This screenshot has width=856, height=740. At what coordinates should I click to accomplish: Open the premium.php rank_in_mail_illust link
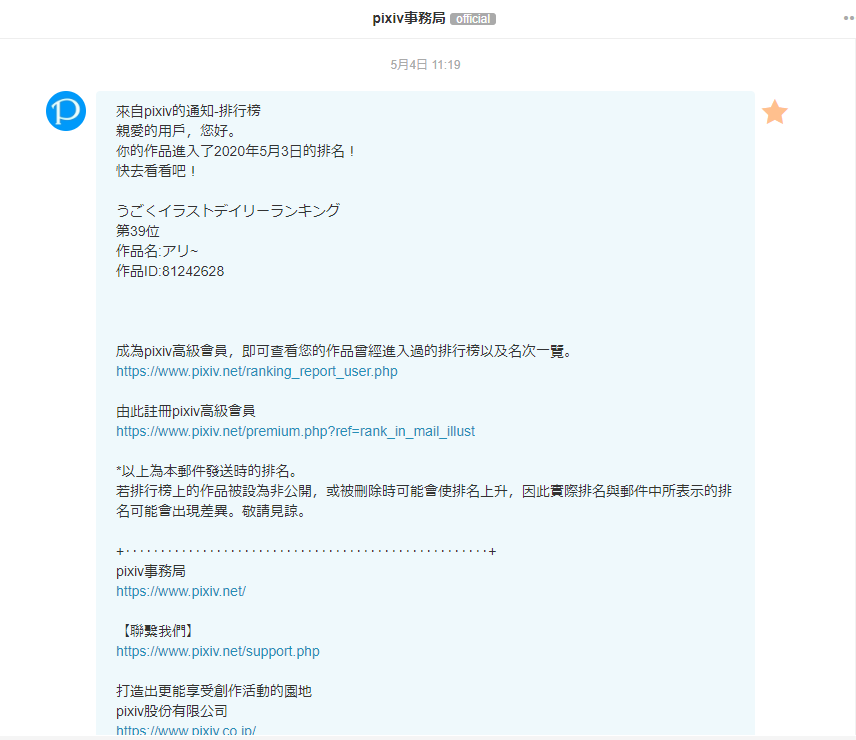[295, 431]
